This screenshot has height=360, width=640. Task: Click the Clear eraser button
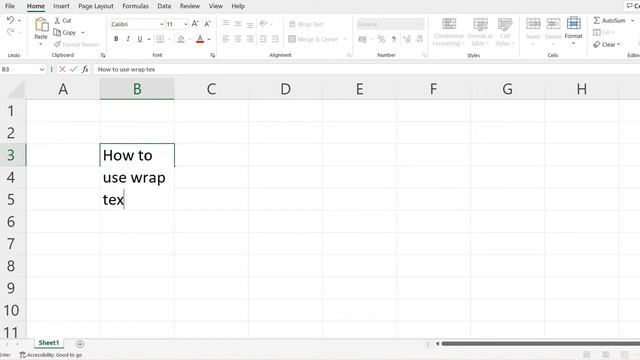(606, 44)
